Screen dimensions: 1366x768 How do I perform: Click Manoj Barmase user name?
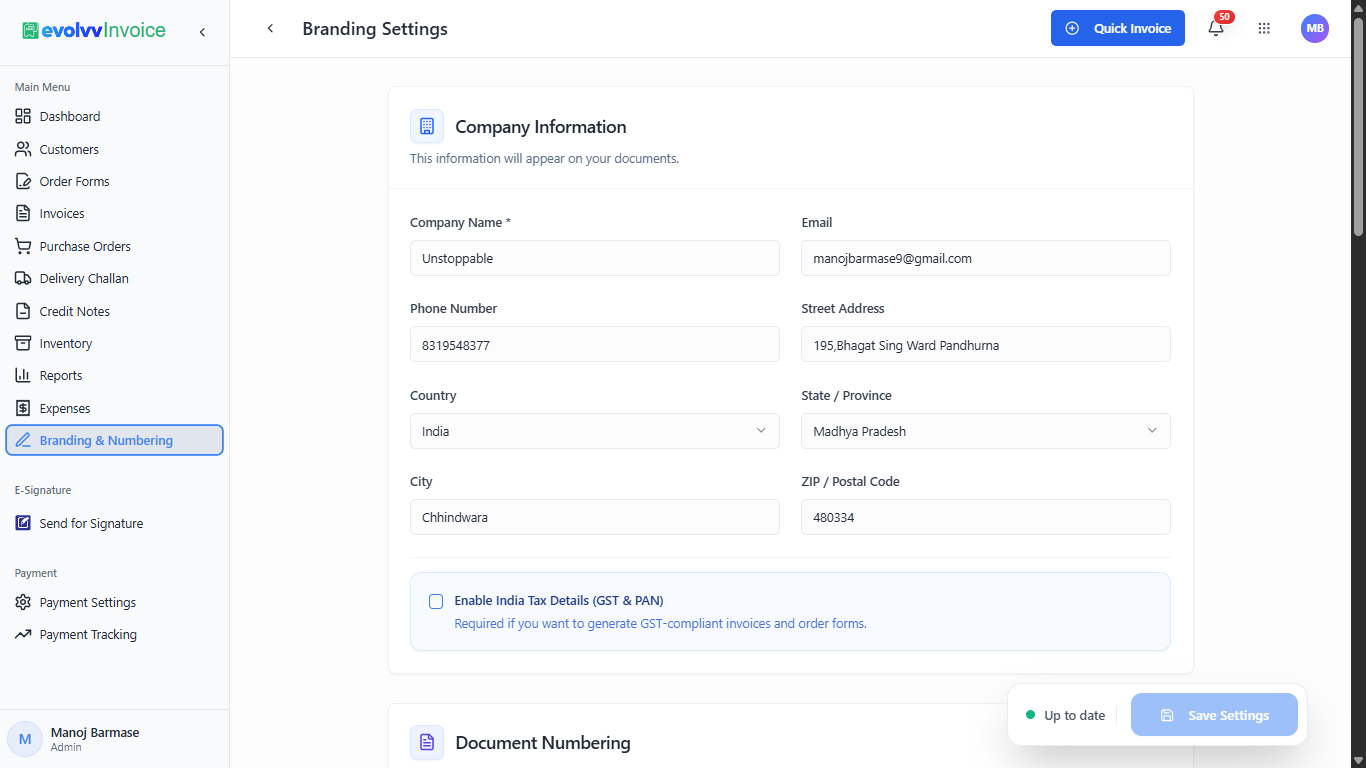click(95, 732)
